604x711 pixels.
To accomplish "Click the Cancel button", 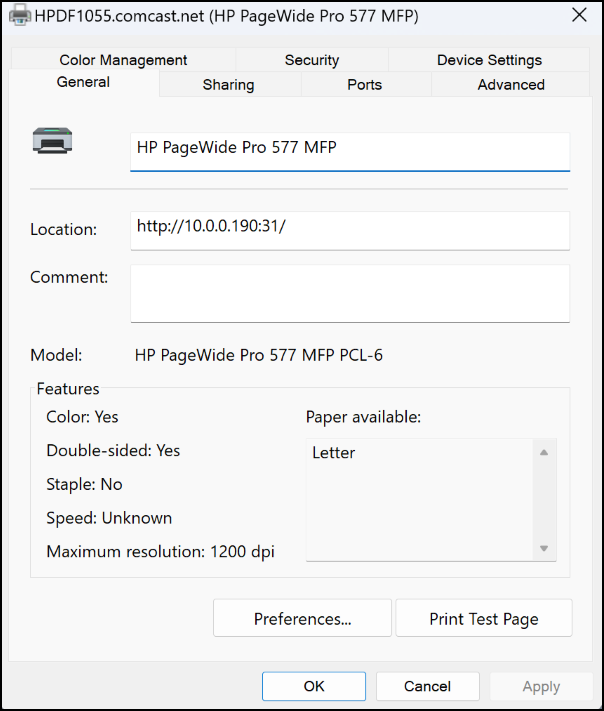I will coord(428,686).
